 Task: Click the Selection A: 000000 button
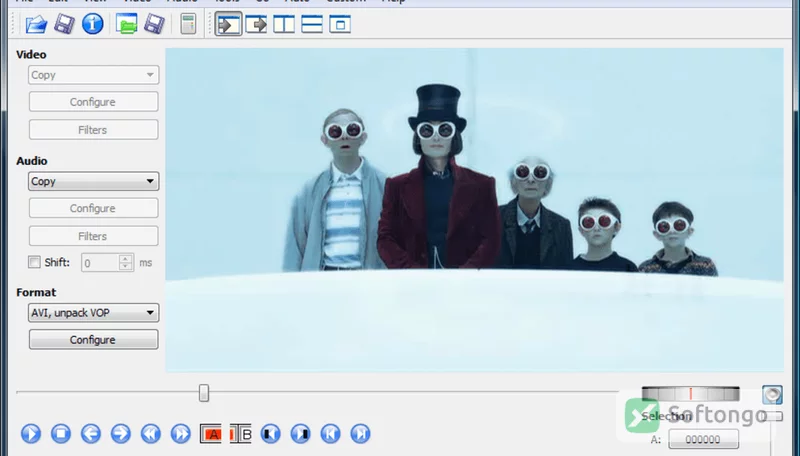click(x=703, y=439)
